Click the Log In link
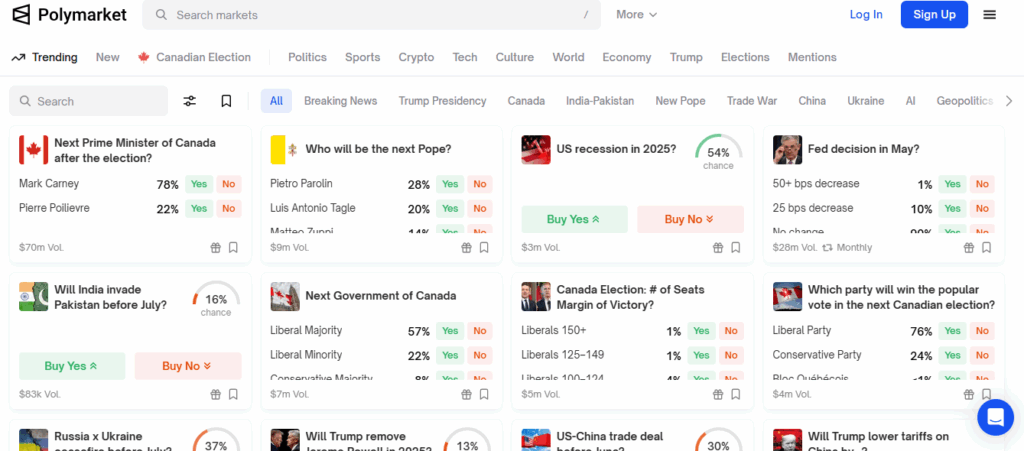 click(x=866, y=14)
